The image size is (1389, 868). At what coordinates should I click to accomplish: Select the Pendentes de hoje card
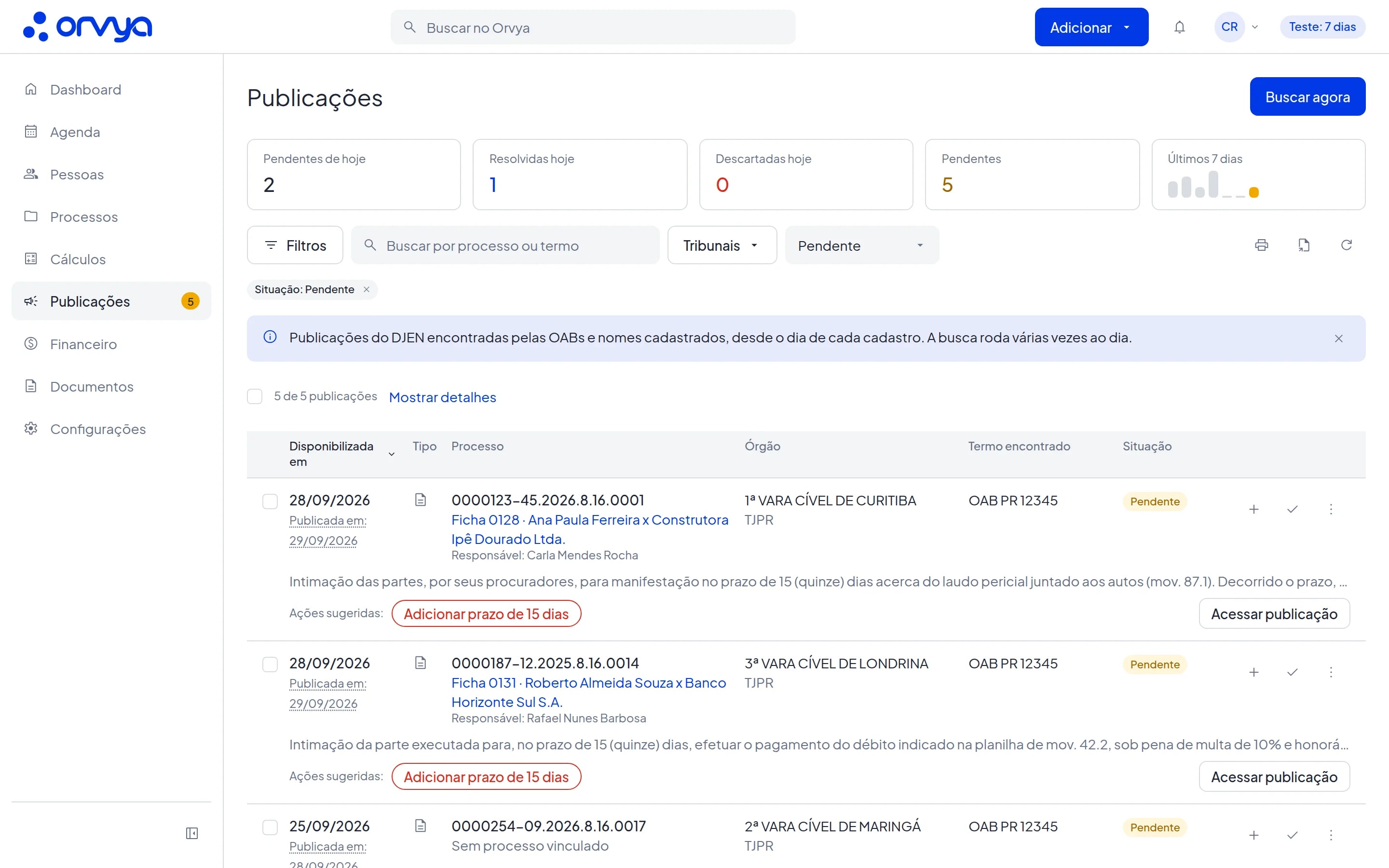[x=354, y=175]
